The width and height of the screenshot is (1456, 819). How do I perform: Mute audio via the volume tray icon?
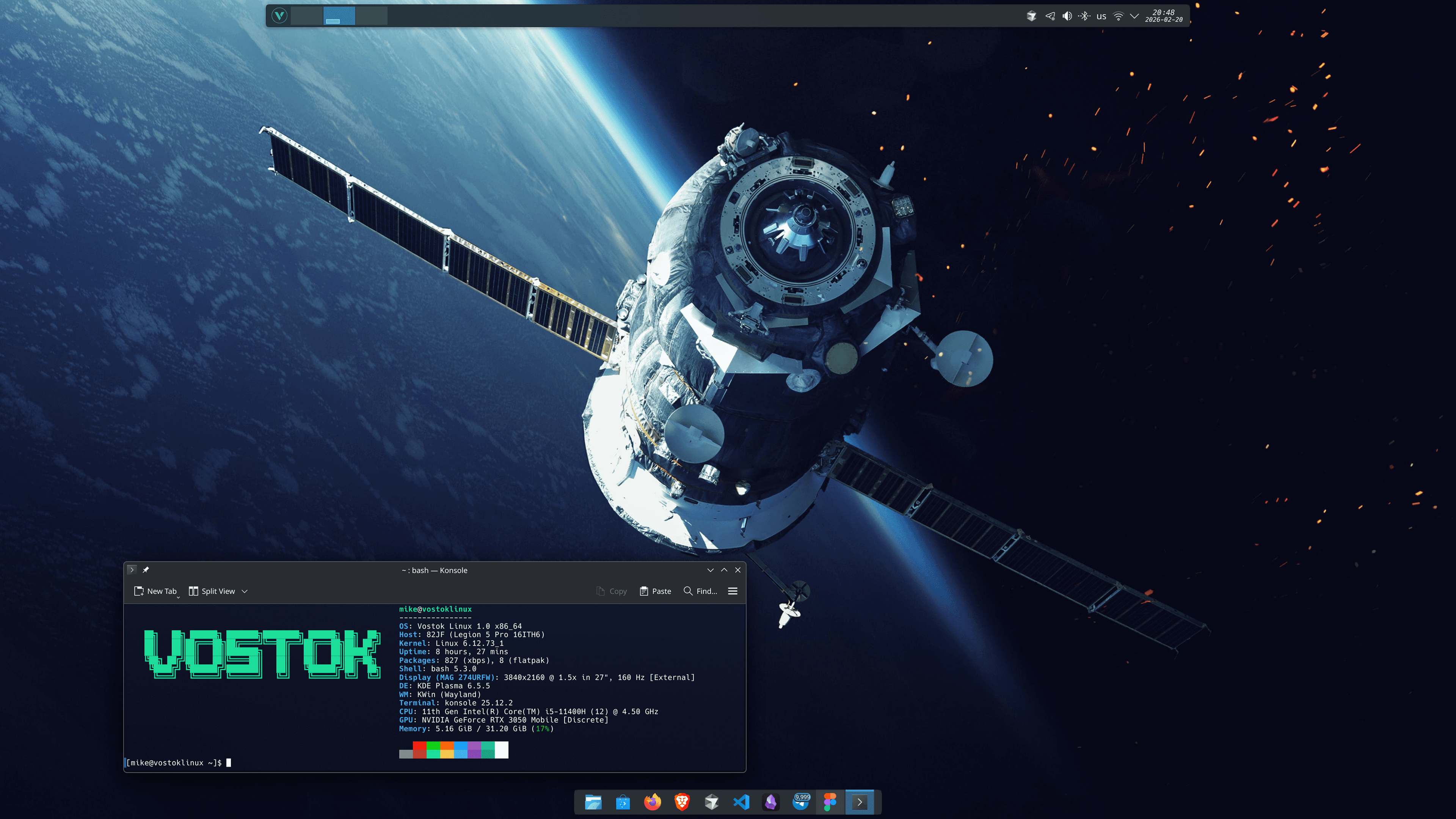1067,16
